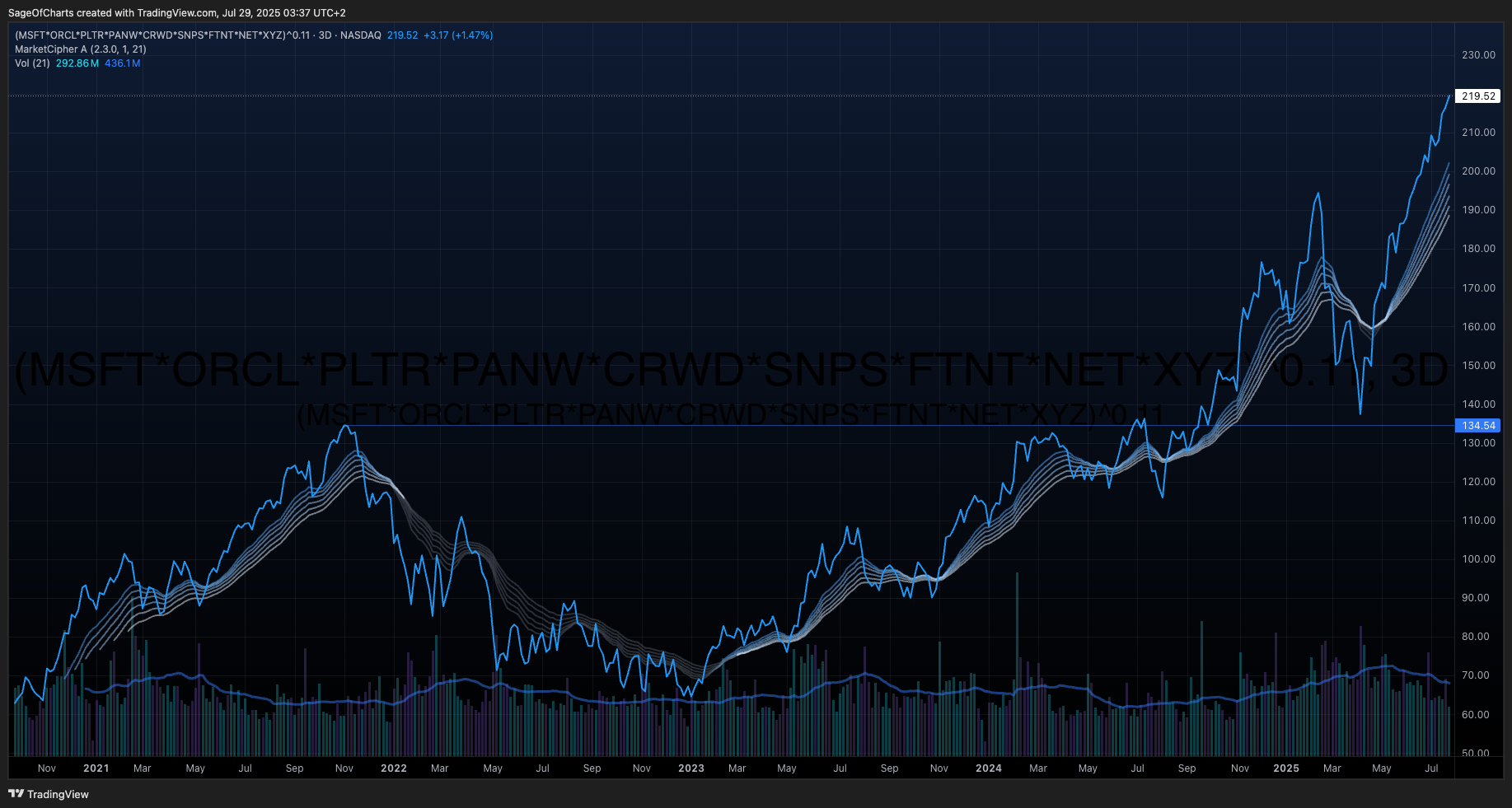Click the 100.00 price axis label
The width and height of the screenshot is (1512, 808).
tap(1478, 559)
